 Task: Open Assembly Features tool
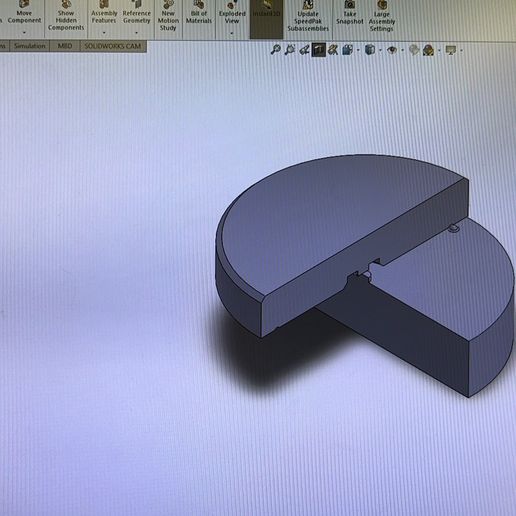[104, 13]
